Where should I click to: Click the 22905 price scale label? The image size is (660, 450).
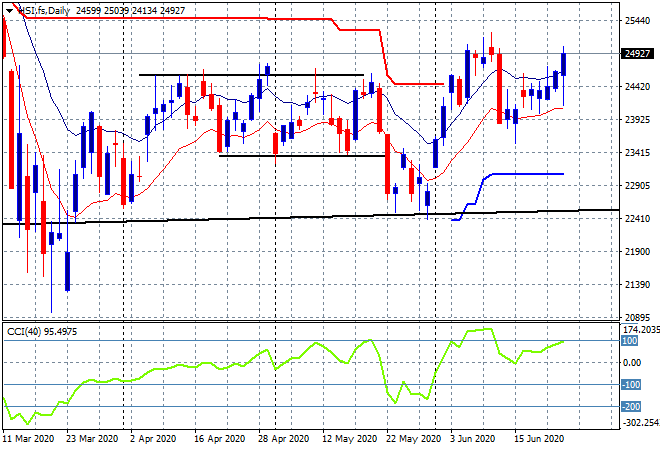click(x=637, y=185)
